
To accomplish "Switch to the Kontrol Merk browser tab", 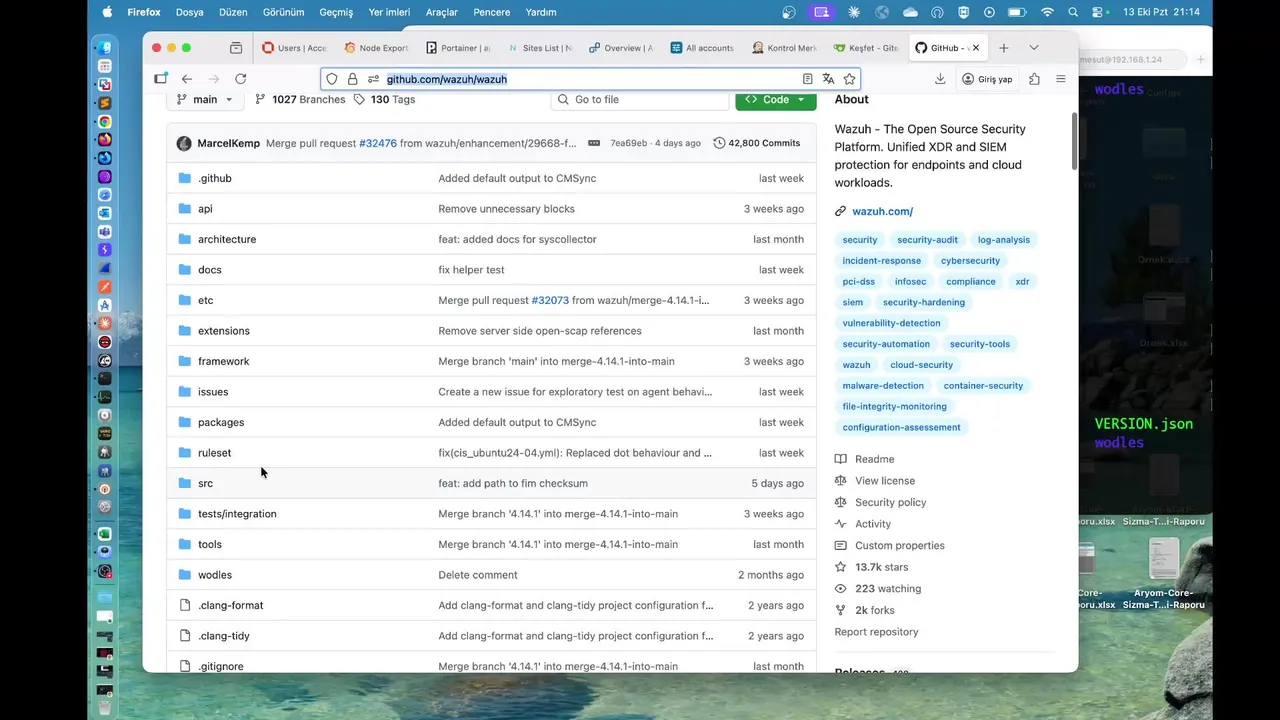I will (x=784, y=48).
